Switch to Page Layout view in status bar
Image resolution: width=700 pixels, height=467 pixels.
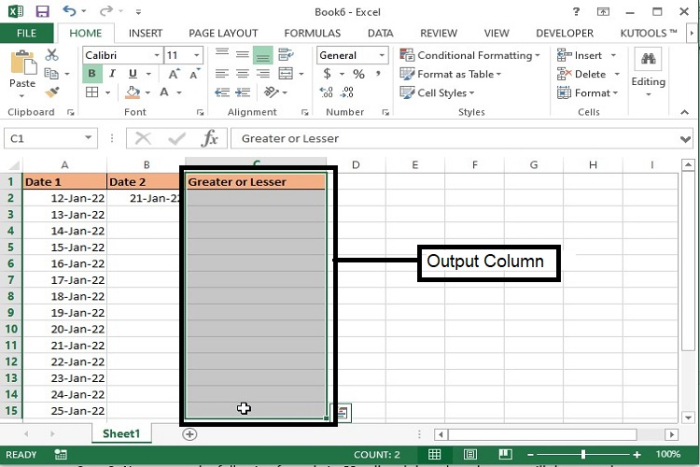pyautogui.click(x=470, y=454)
